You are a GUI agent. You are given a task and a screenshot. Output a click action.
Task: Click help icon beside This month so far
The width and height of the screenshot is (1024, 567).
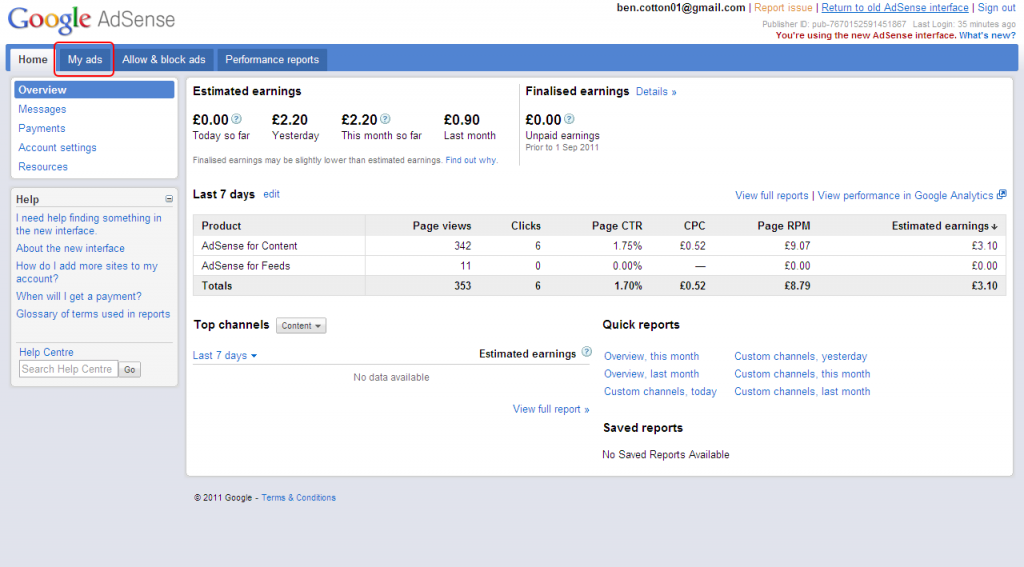click(385, 119)
